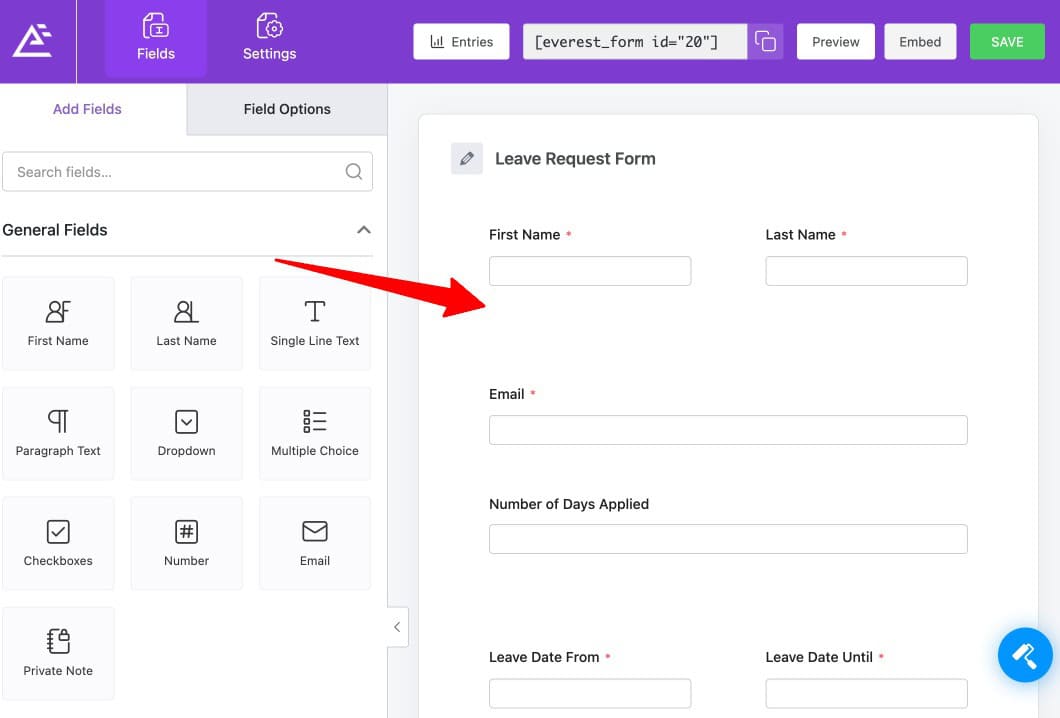Focus the Search fields box
This screenshot has width=1060, height=718.
(187, 172)
